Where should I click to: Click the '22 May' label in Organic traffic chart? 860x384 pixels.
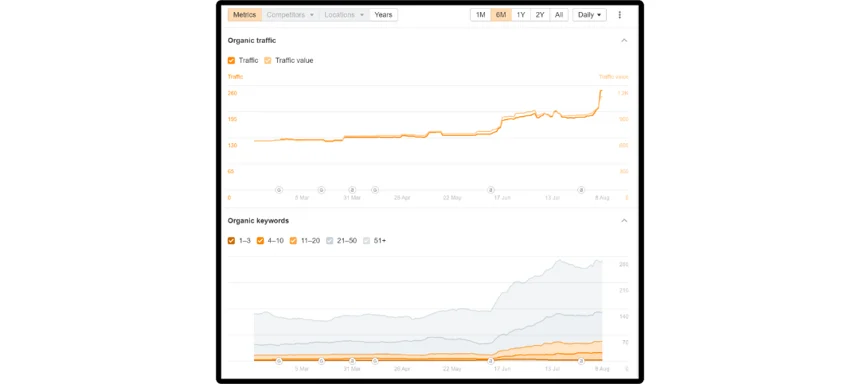click(x=452, y=197)
